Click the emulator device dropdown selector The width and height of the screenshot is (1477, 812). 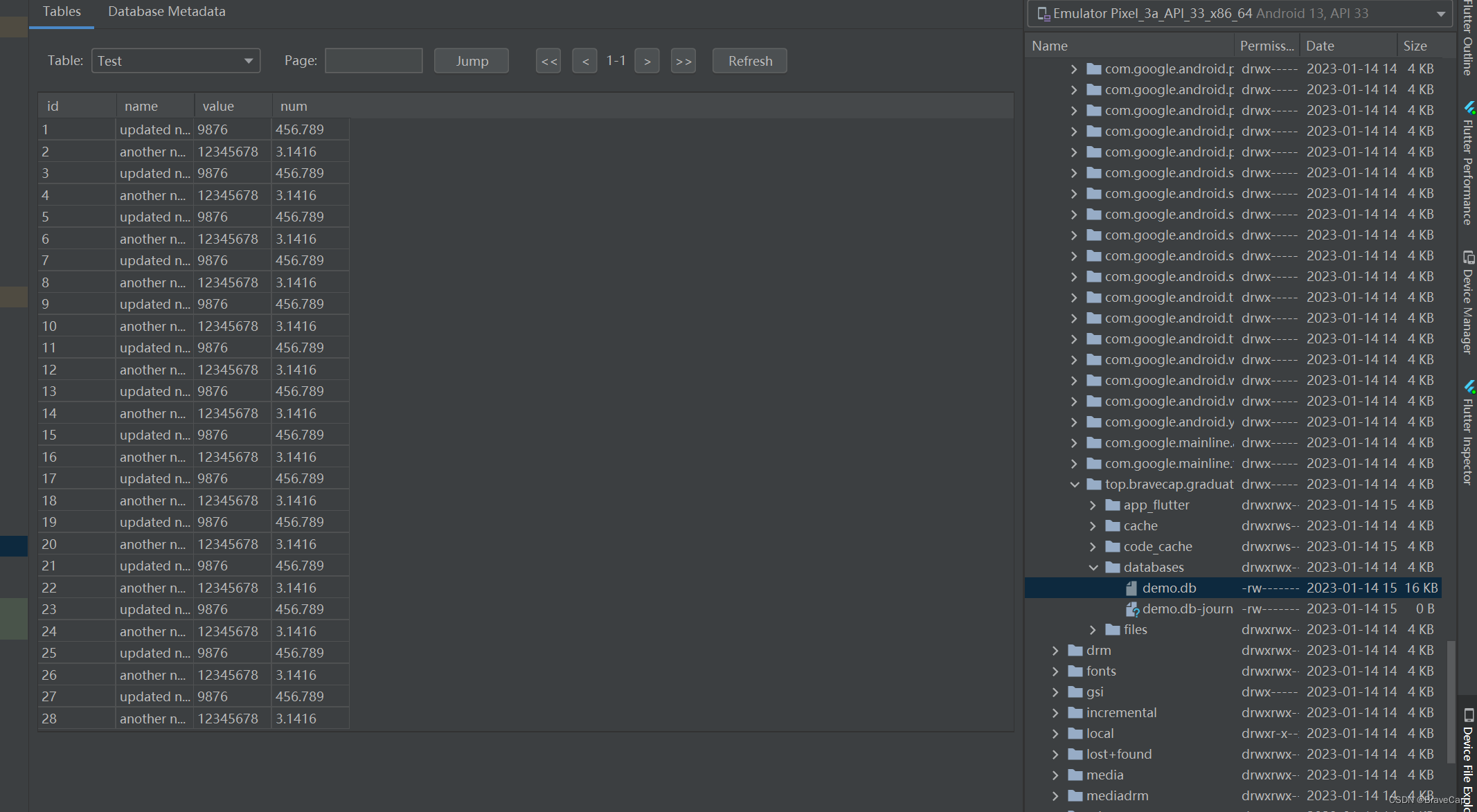point(1239,13)
